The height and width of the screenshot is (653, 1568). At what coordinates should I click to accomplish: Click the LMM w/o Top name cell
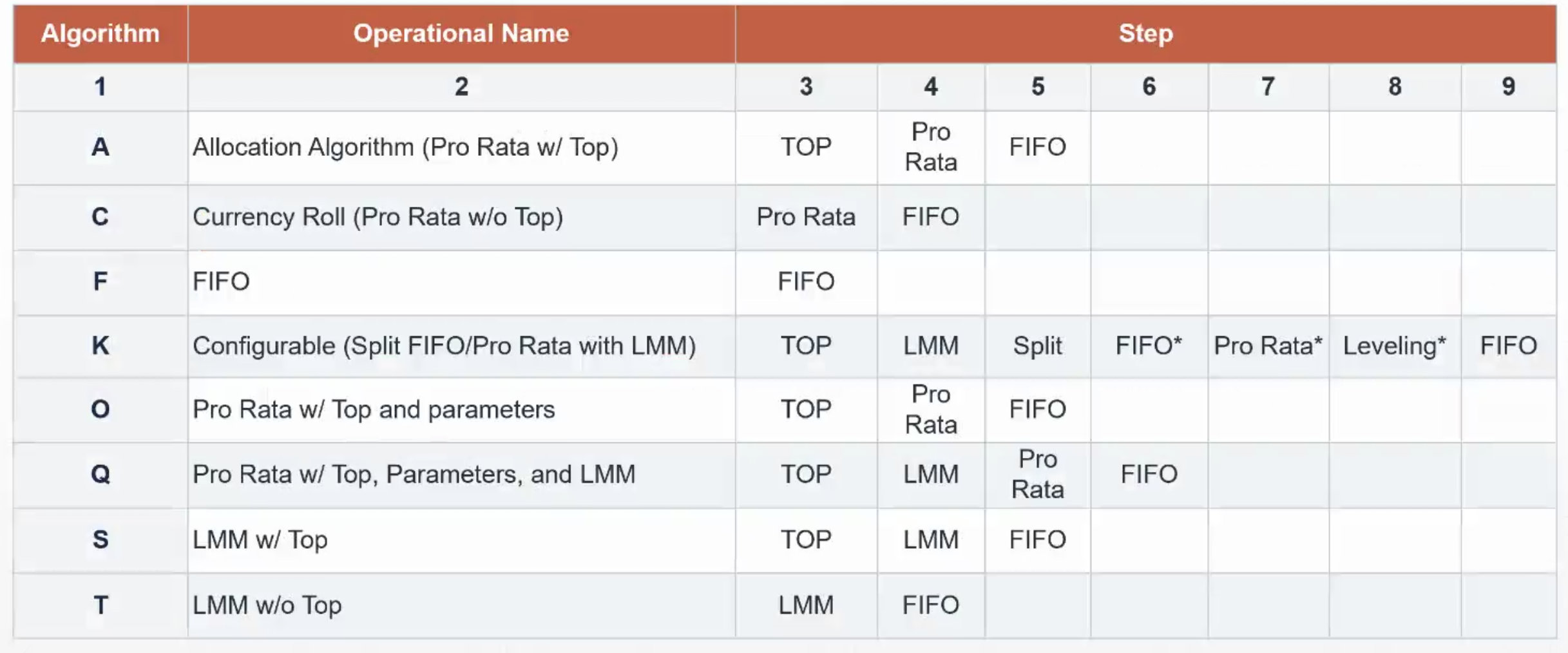[267, 605]
